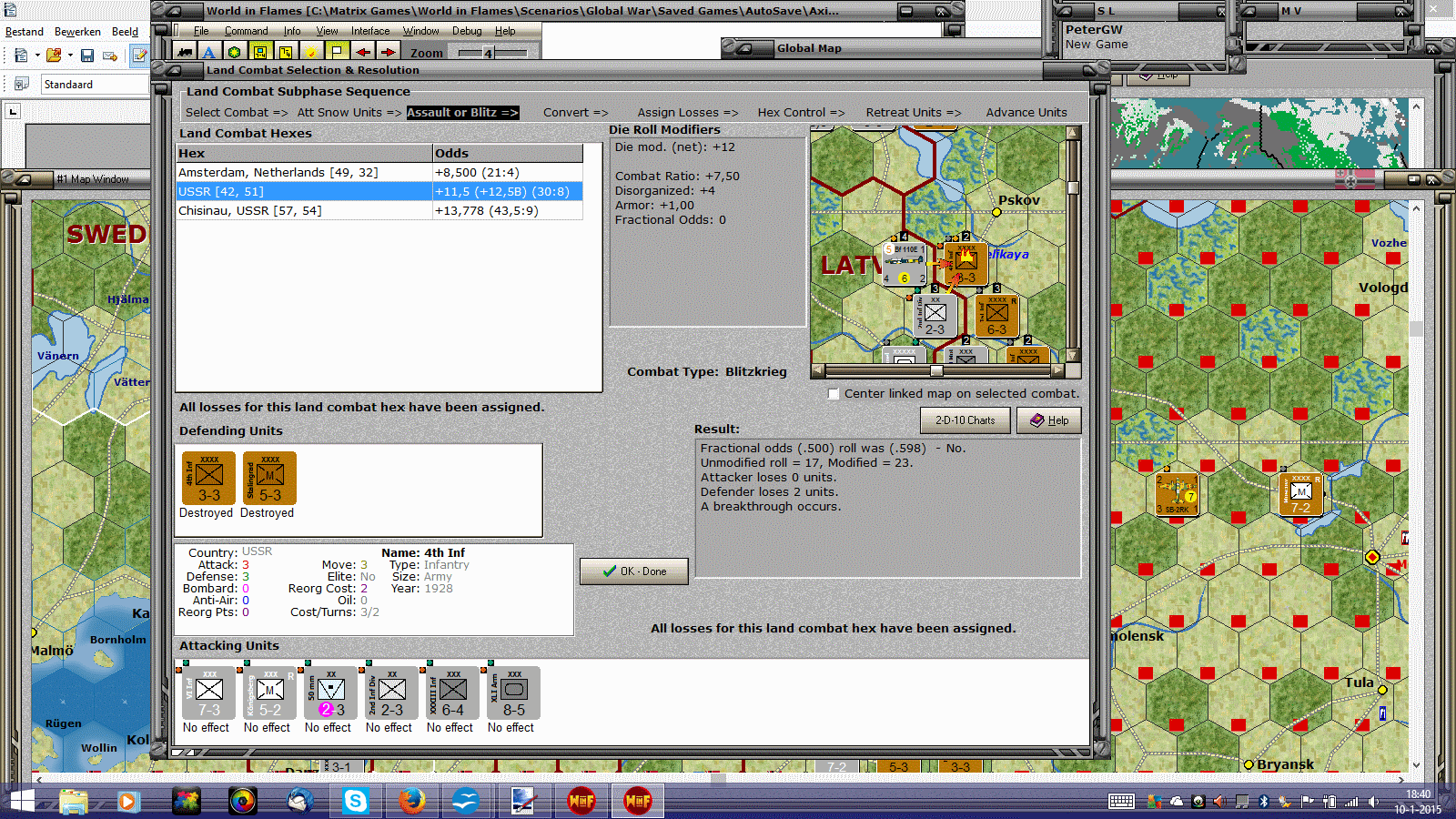Viewport: 1456px width, 819px height.
Task: Select the attacking XLI Arm 8-5 unit
Action: tap(514, 693)
